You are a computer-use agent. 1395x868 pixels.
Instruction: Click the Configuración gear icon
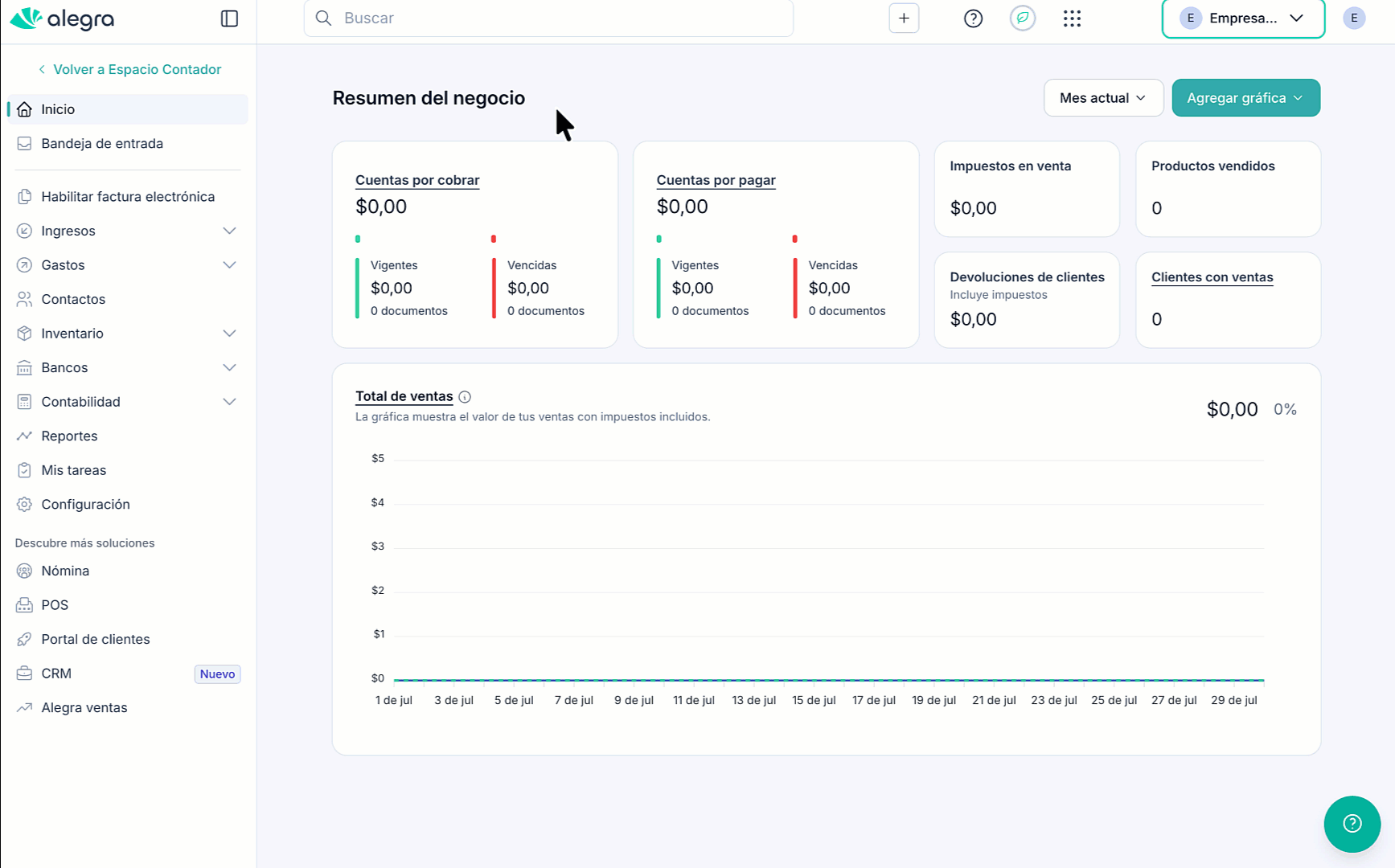pyautogui.click(x=25, y=504)
